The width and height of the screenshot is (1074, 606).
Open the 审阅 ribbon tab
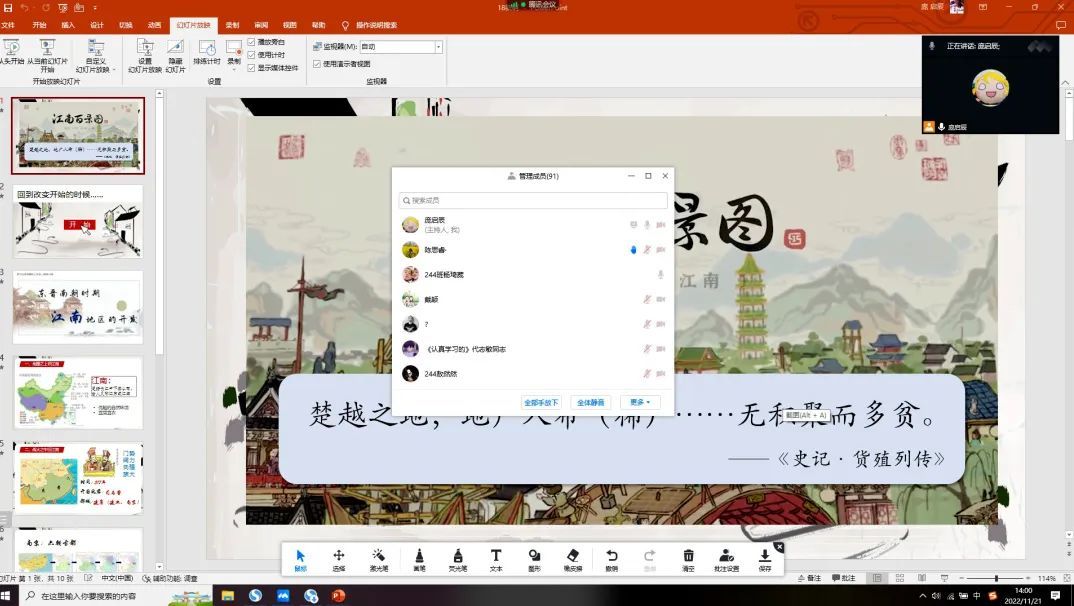[261, 25]
